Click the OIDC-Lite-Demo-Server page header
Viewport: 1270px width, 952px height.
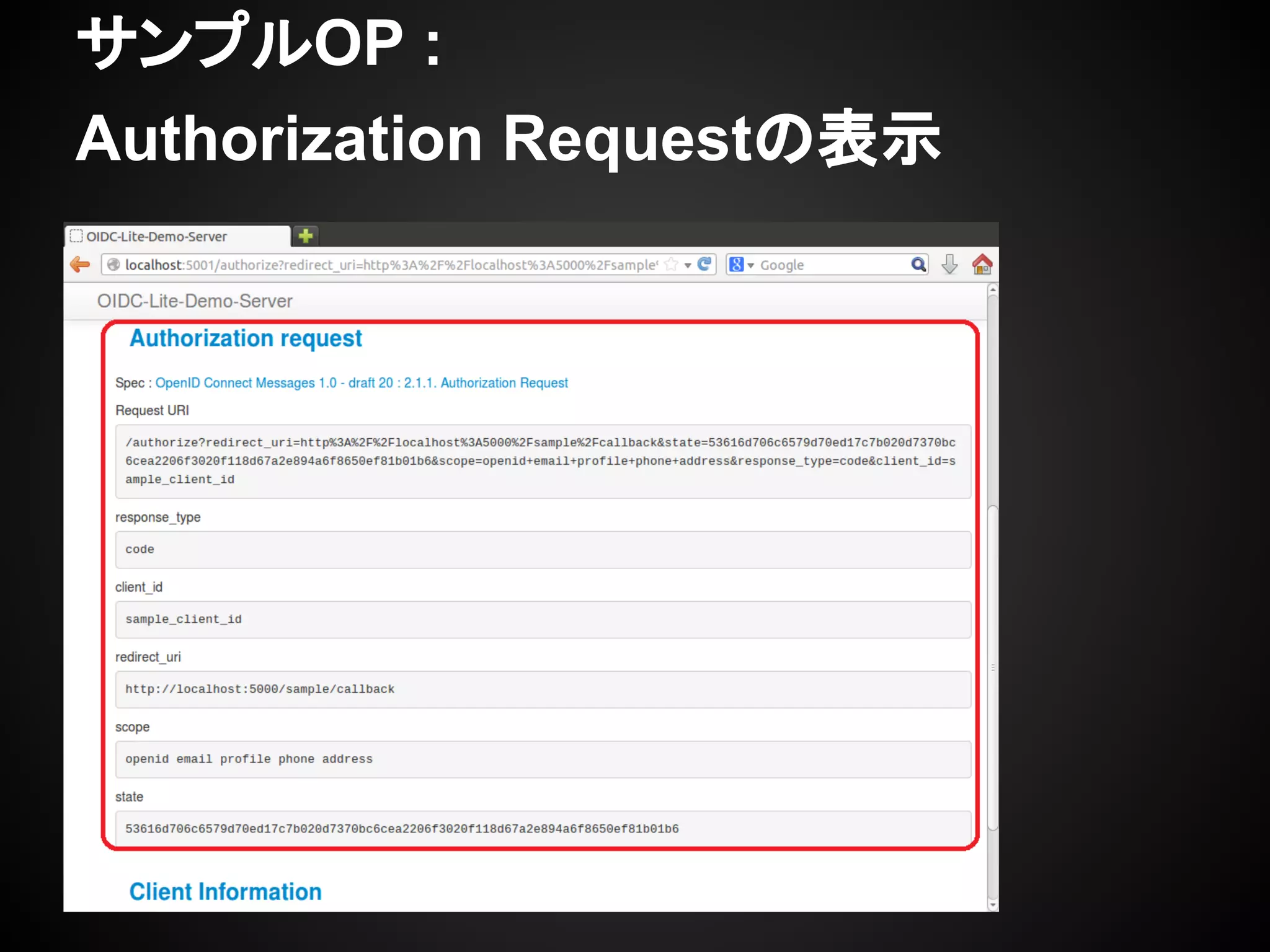coord(195,301)
